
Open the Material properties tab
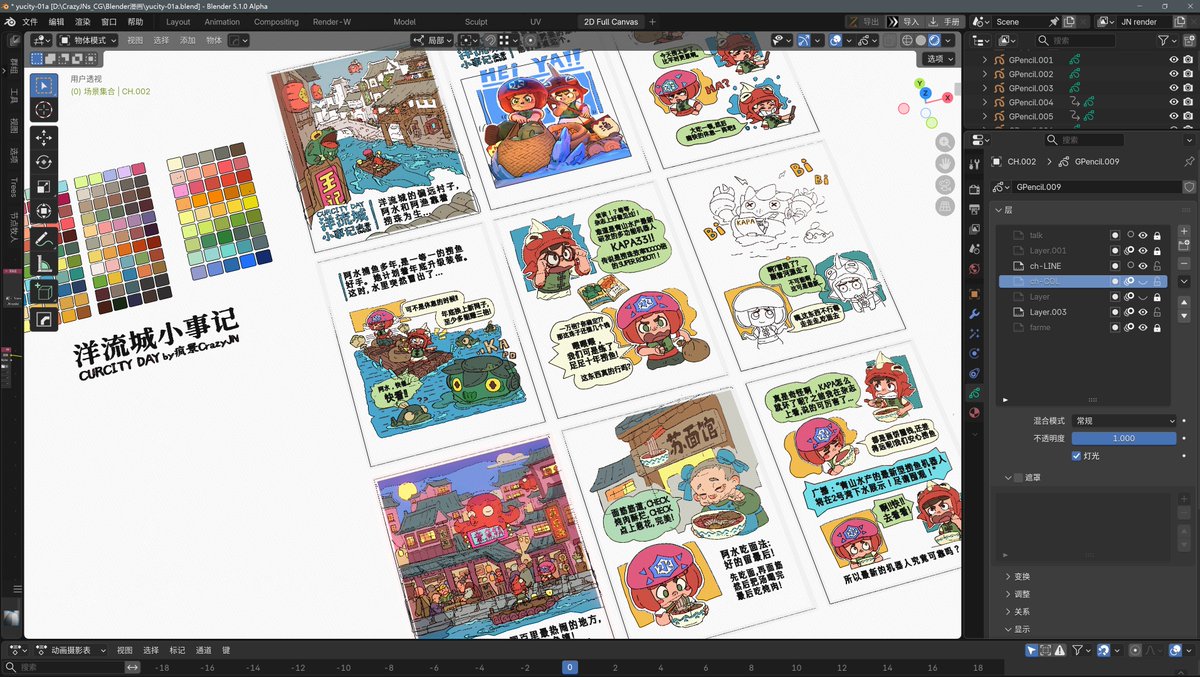[x=975, y=413]
